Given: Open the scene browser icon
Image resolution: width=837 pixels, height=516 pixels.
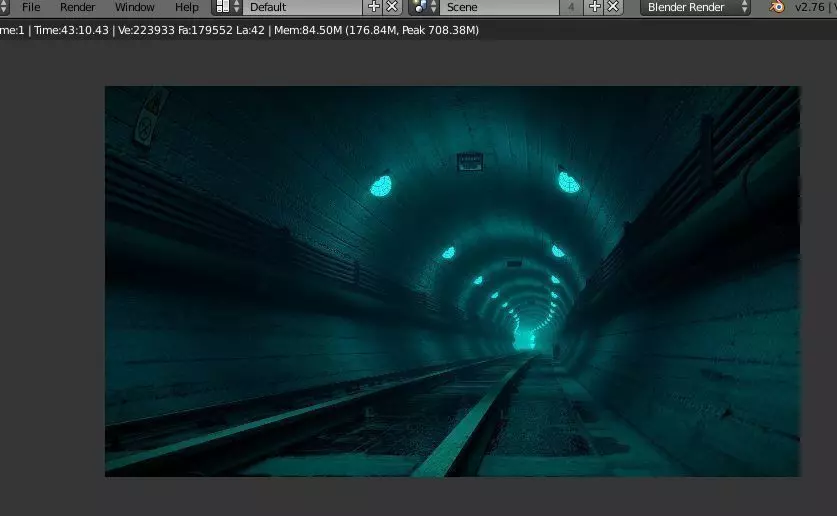Looking at the screenshot, I should click(424, 7).
